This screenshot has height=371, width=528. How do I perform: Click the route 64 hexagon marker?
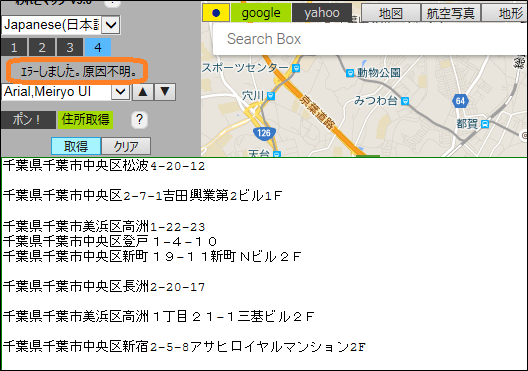point(460,101)
